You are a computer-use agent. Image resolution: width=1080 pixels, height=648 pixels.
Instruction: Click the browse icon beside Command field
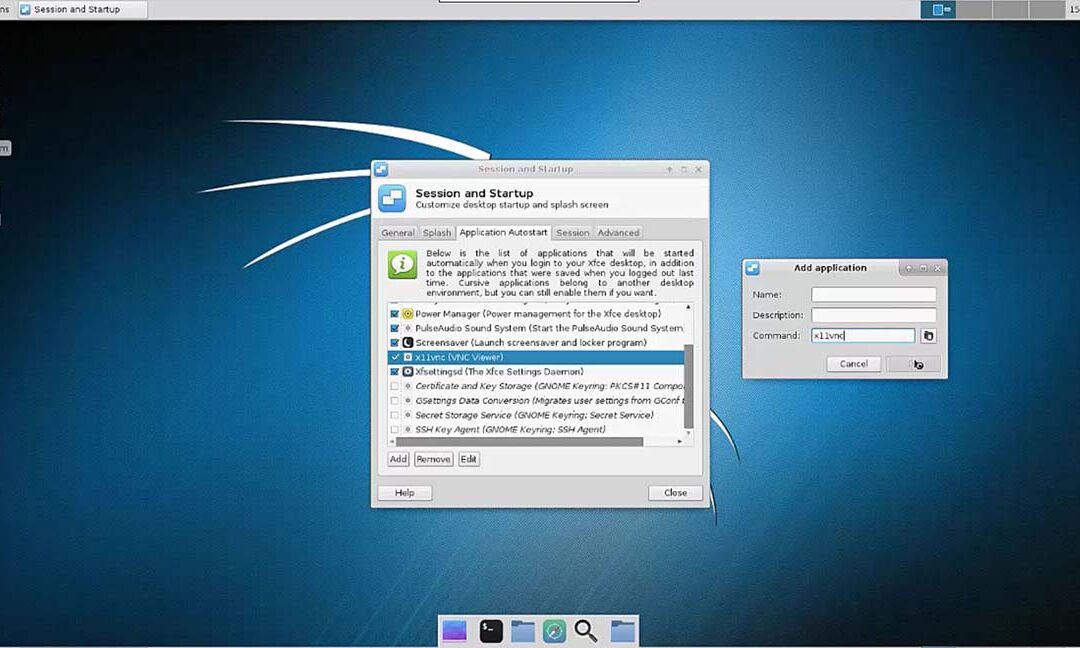[928, 336]
